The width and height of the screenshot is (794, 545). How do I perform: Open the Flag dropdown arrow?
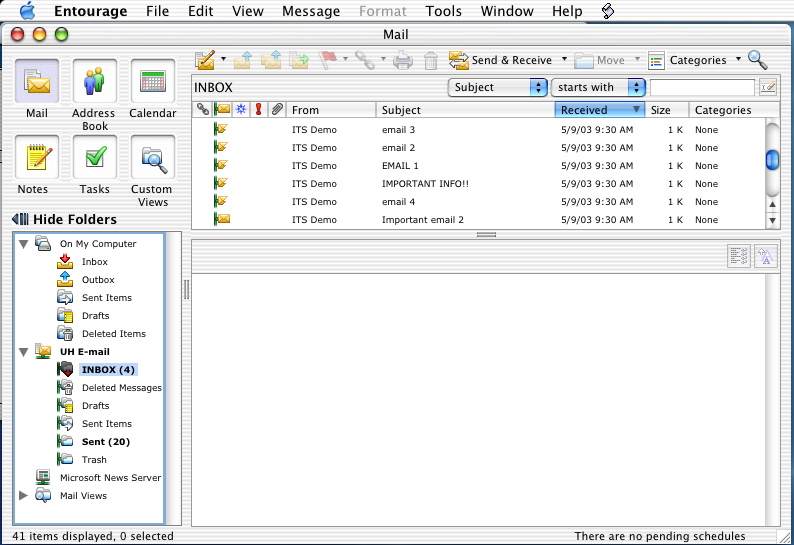tap(345, 59)
